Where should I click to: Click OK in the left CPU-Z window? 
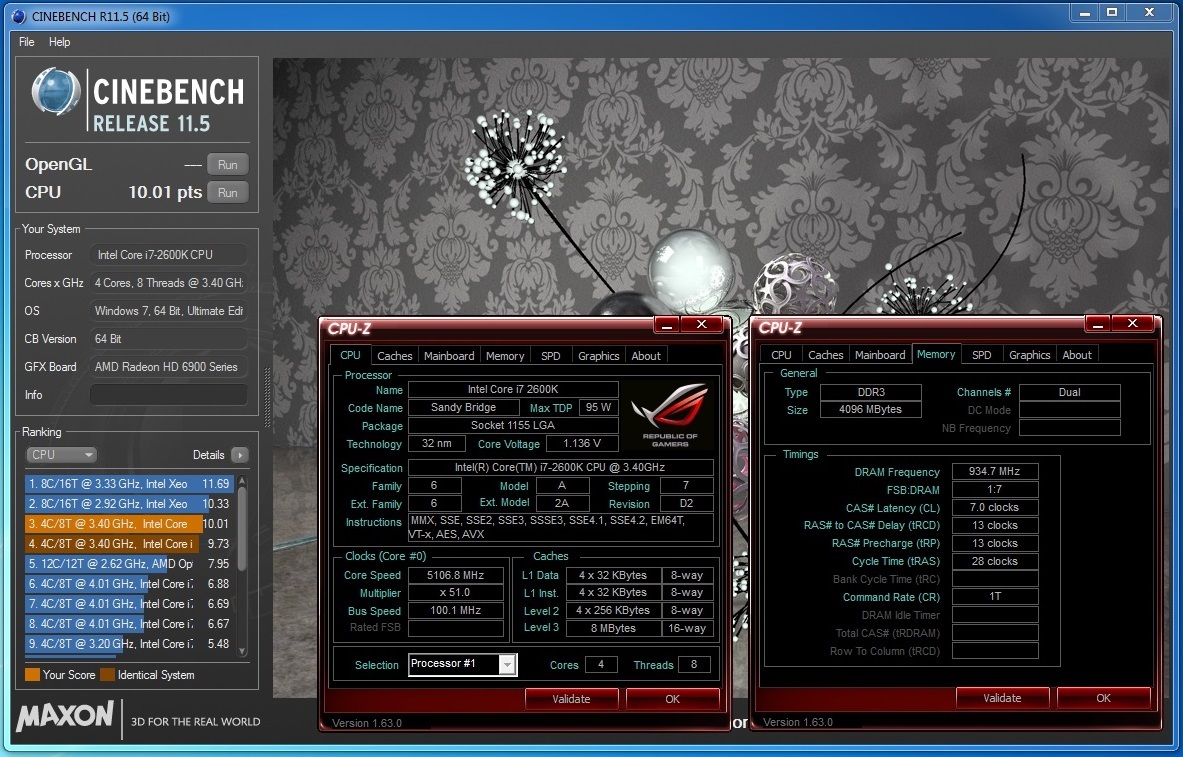(x=672, y=699)
